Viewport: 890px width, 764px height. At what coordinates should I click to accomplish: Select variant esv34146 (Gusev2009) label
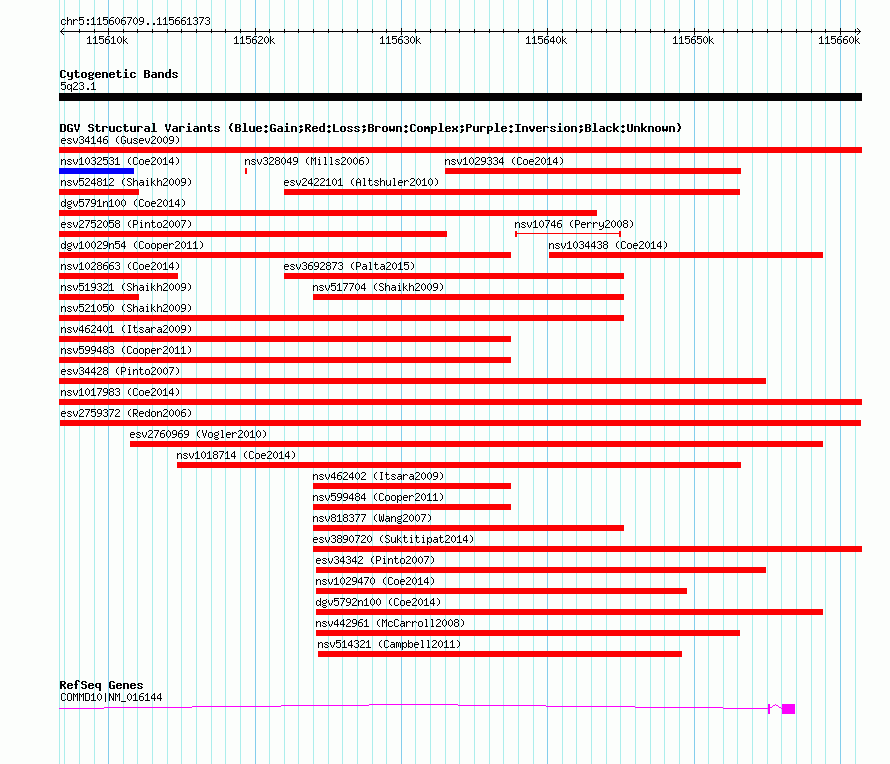coord(120,140)
